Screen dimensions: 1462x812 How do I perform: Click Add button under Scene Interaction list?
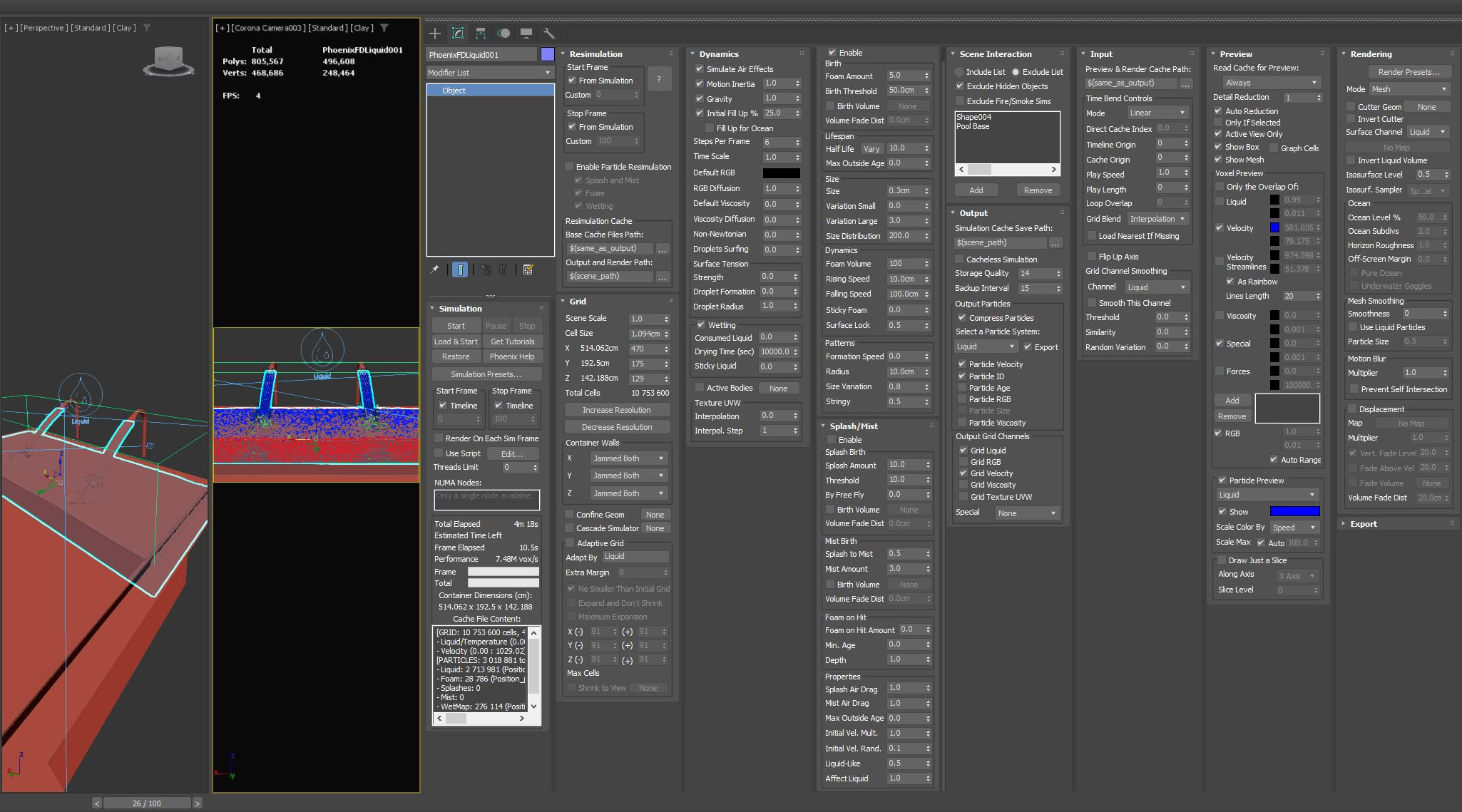coord(976,190)
